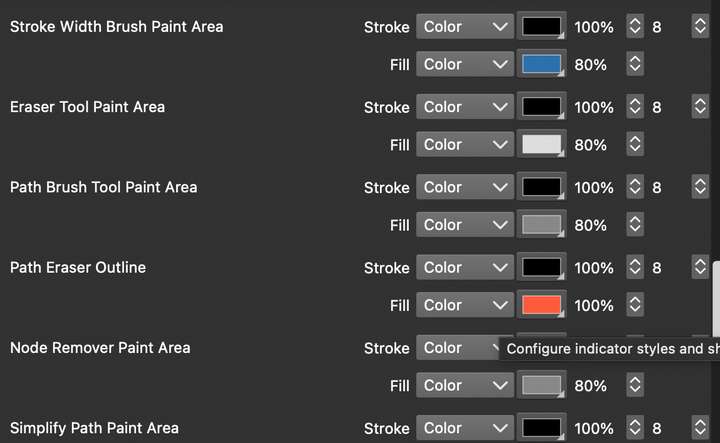Screen dimensions: 720x443
Task: Click gray fill swatch for Path Brush Tool
Action: point(542,225)
